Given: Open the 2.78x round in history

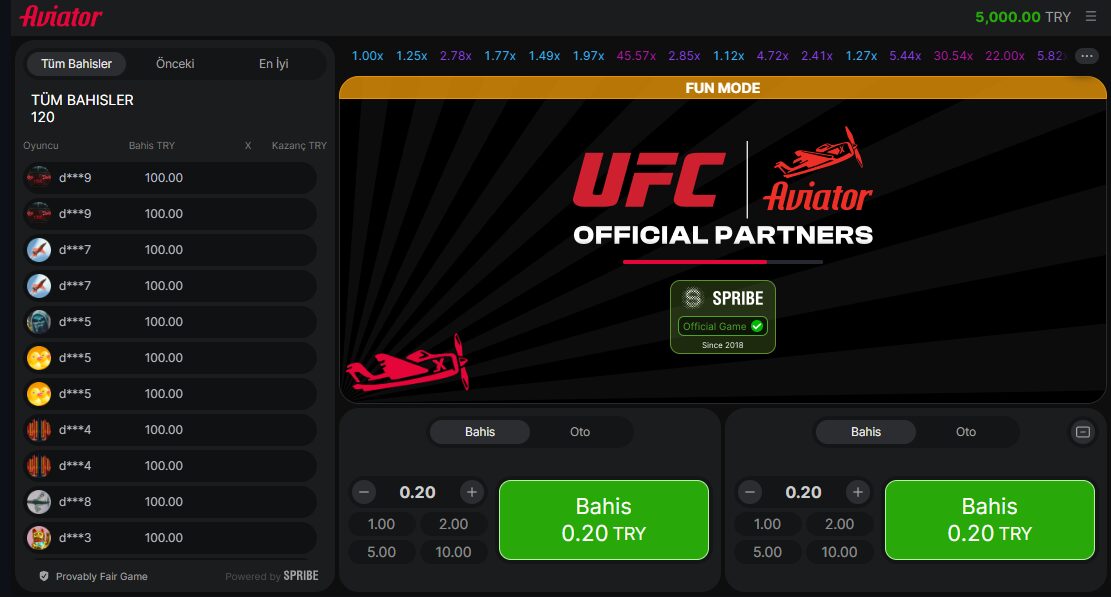Looking at the screenshot, I should 456,56.
